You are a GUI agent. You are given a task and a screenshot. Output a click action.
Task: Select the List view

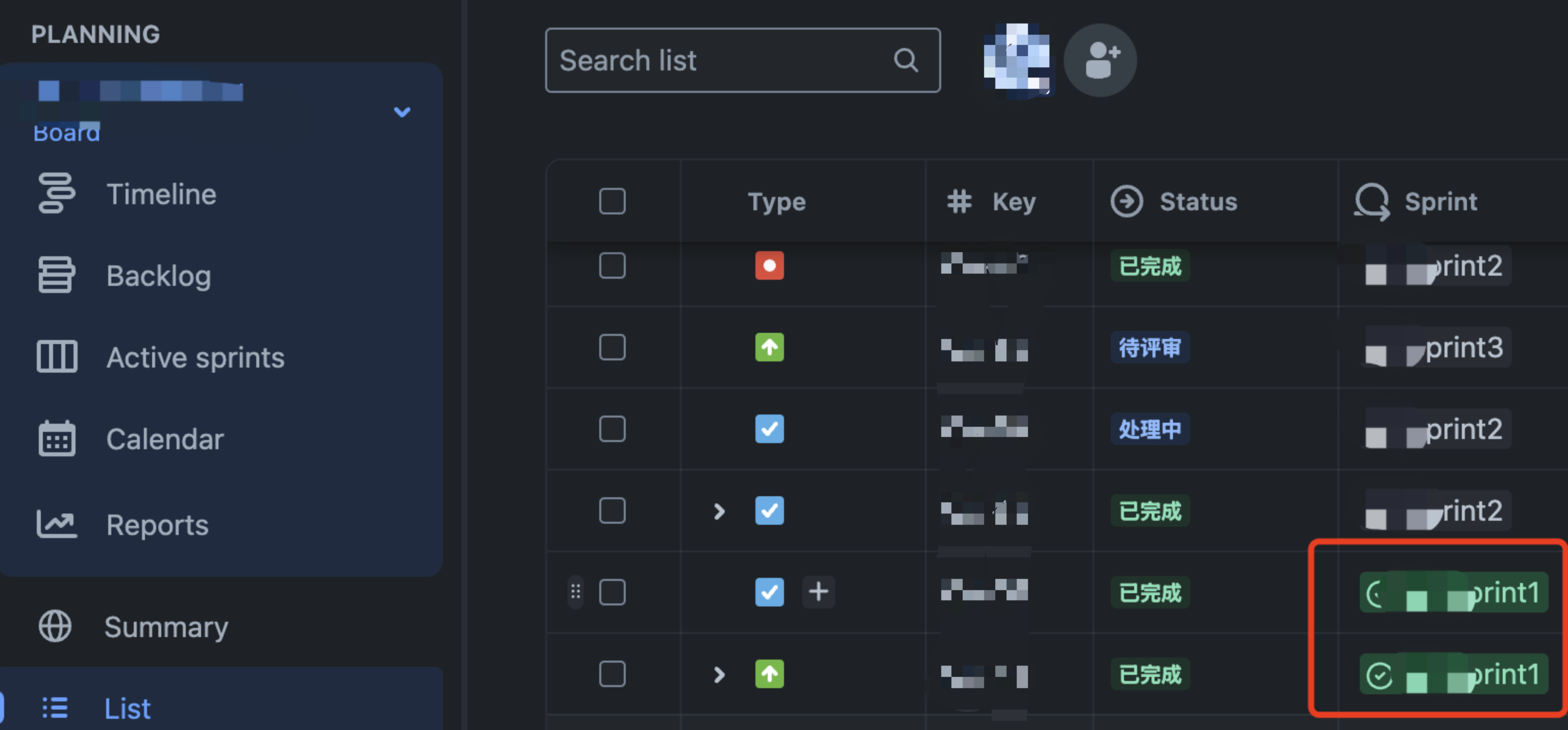pyautogui.click(x=127, y=708)
